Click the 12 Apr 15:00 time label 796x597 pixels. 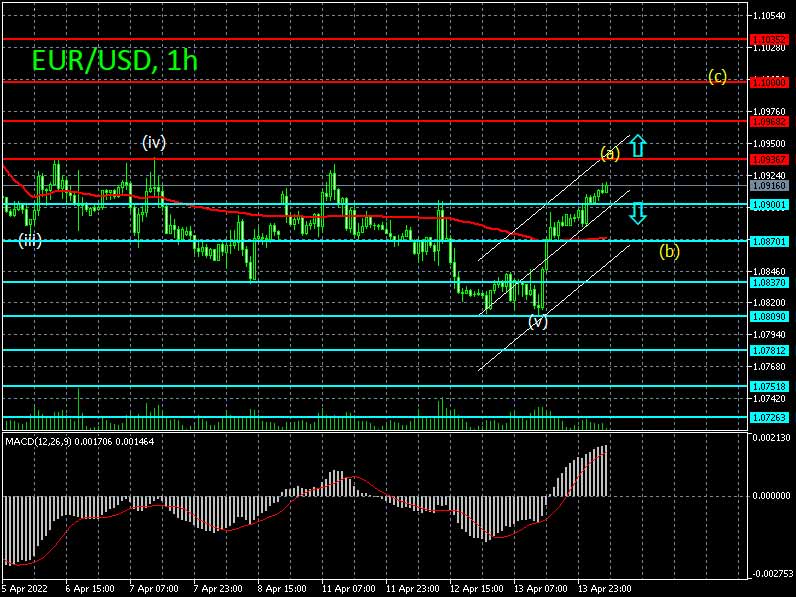tap(476, 588)
